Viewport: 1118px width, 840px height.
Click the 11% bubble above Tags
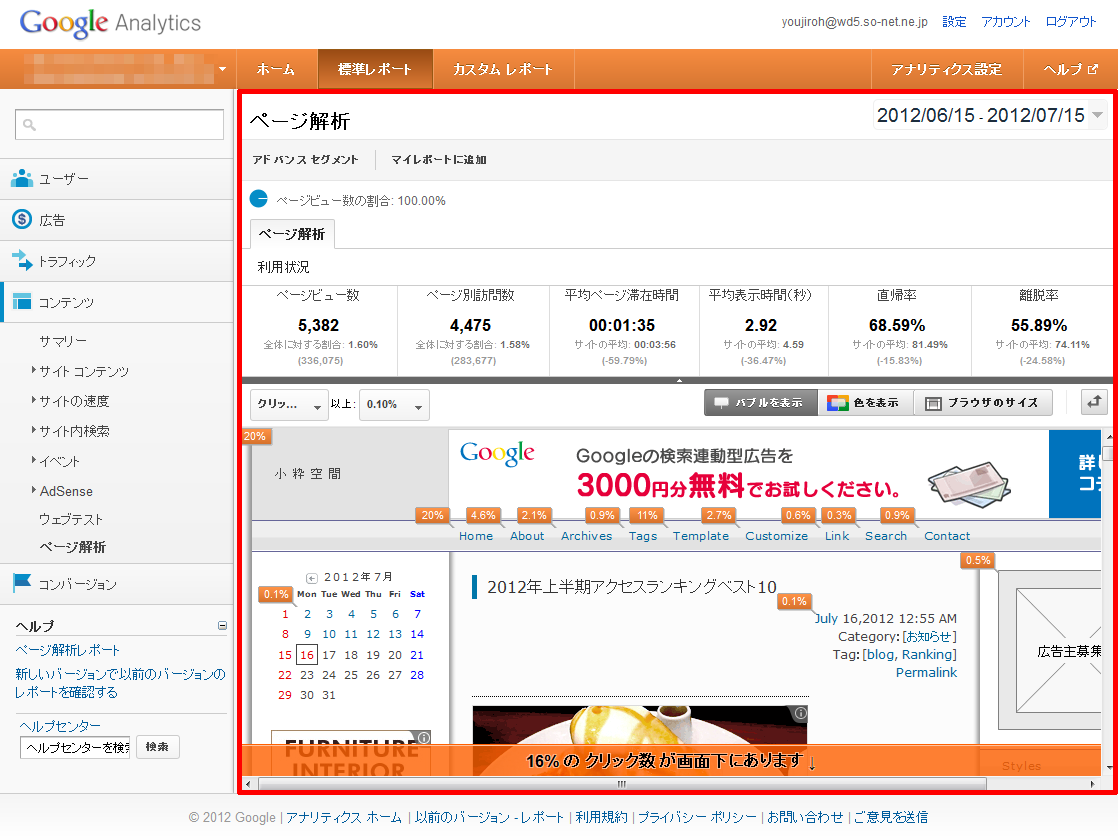647,515
